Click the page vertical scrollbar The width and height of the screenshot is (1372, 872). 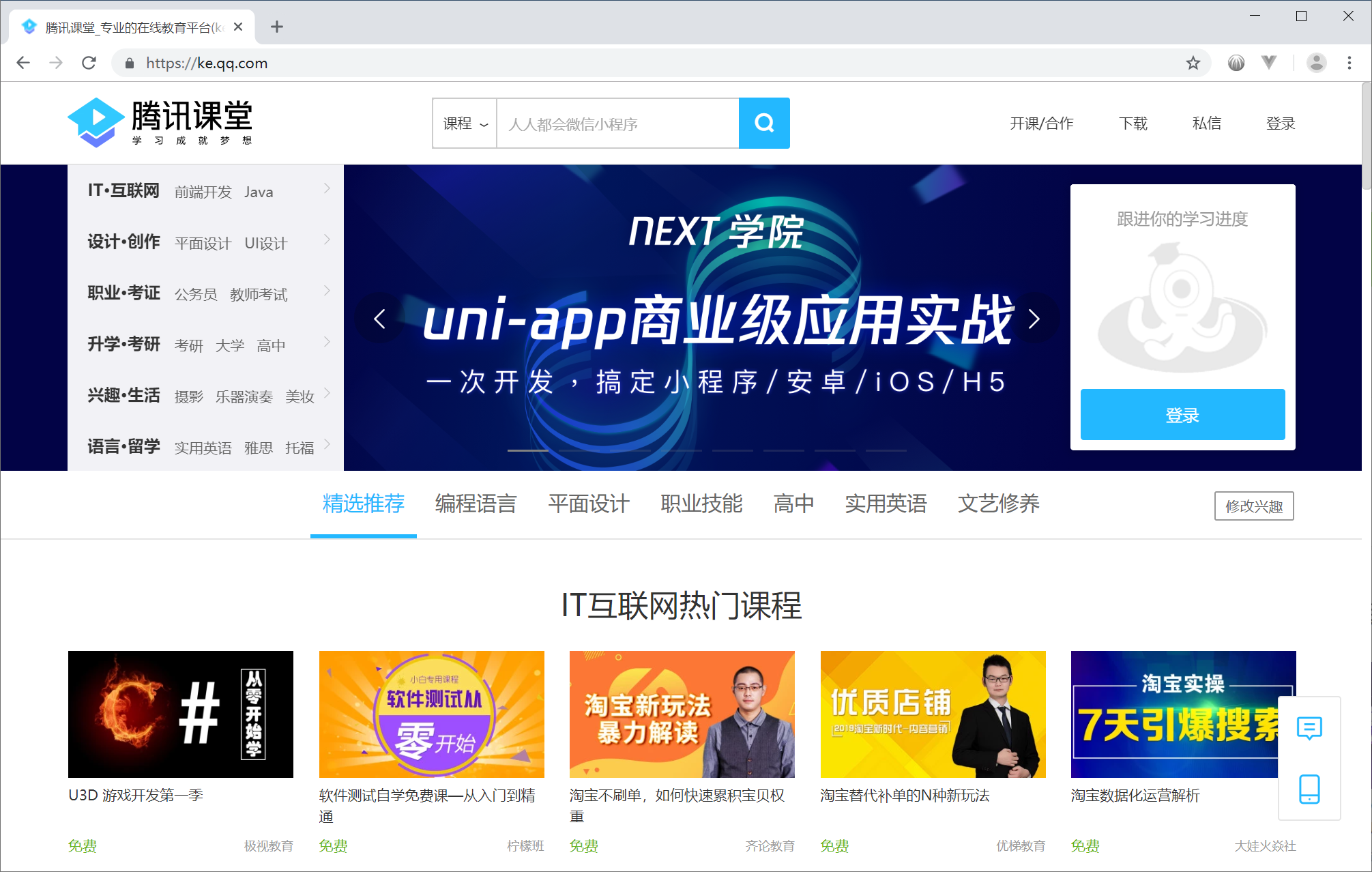pos(1366,136)
